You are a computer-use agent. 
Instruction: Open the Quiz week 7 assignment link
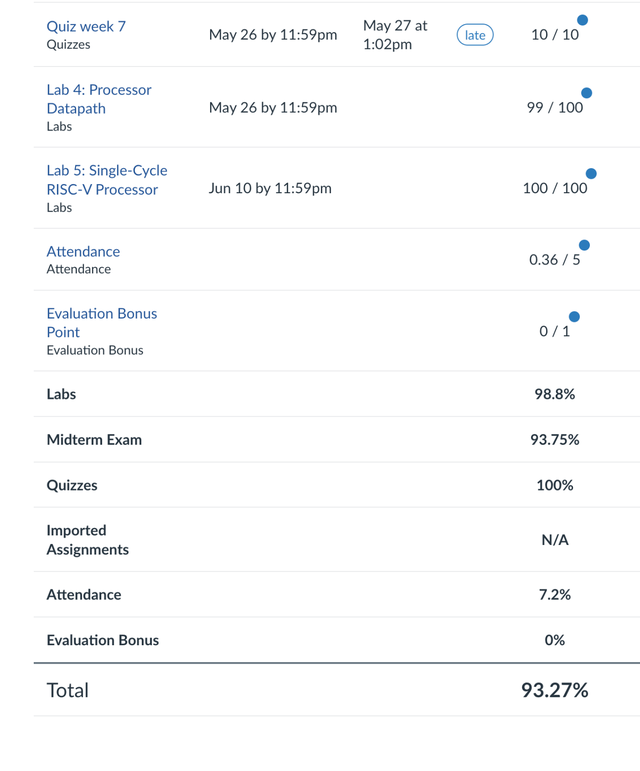point(86,26)
